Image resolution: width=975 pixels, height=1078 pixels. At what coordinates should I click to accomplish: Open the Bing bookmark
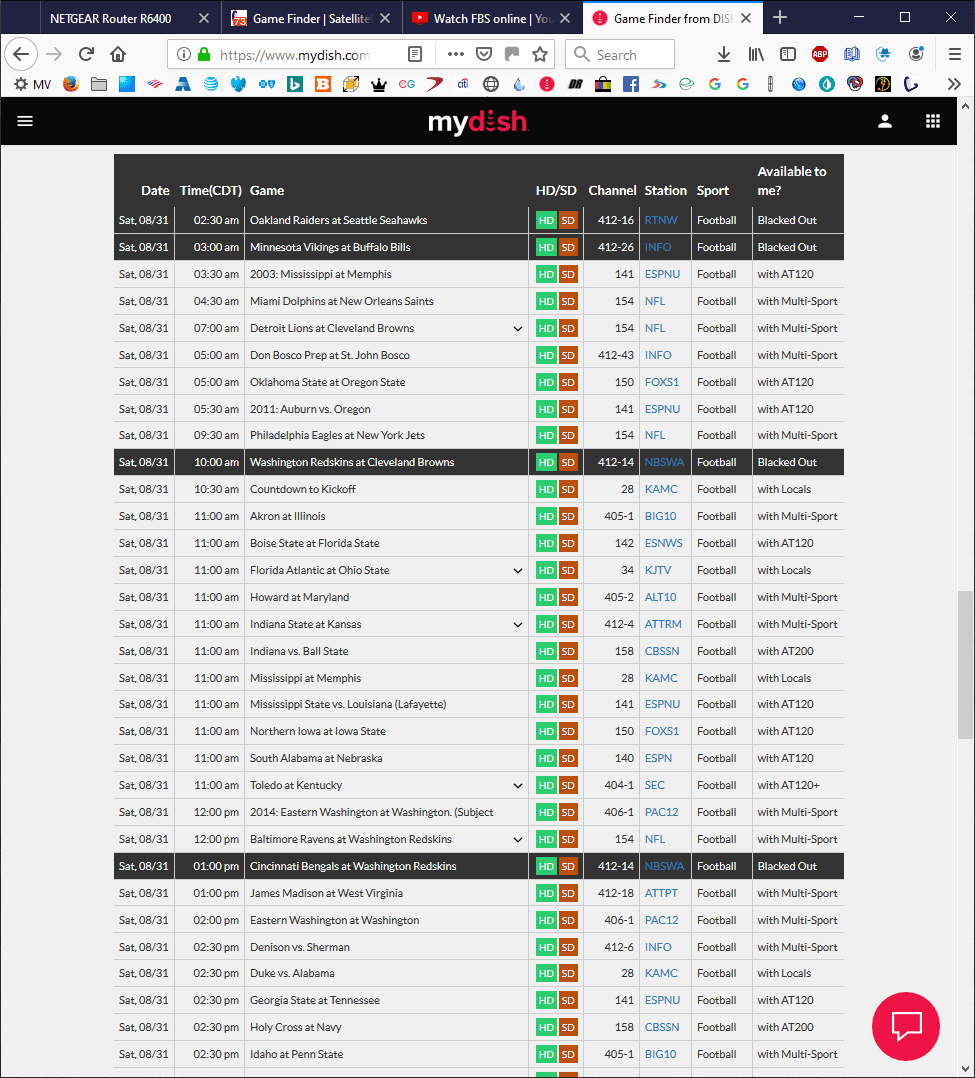pos(295,84)
